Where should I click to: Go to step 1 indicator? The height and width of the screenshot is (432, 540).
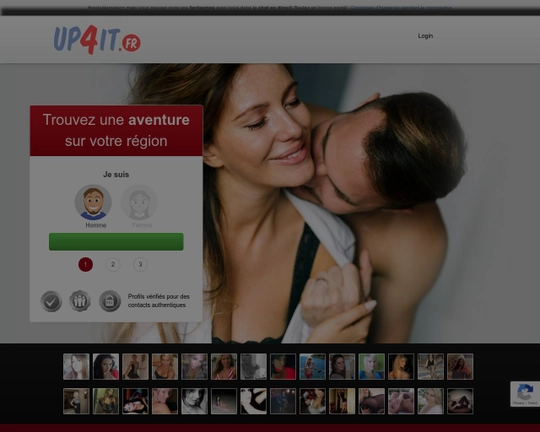pyautogui.click(x=85, y=265)
